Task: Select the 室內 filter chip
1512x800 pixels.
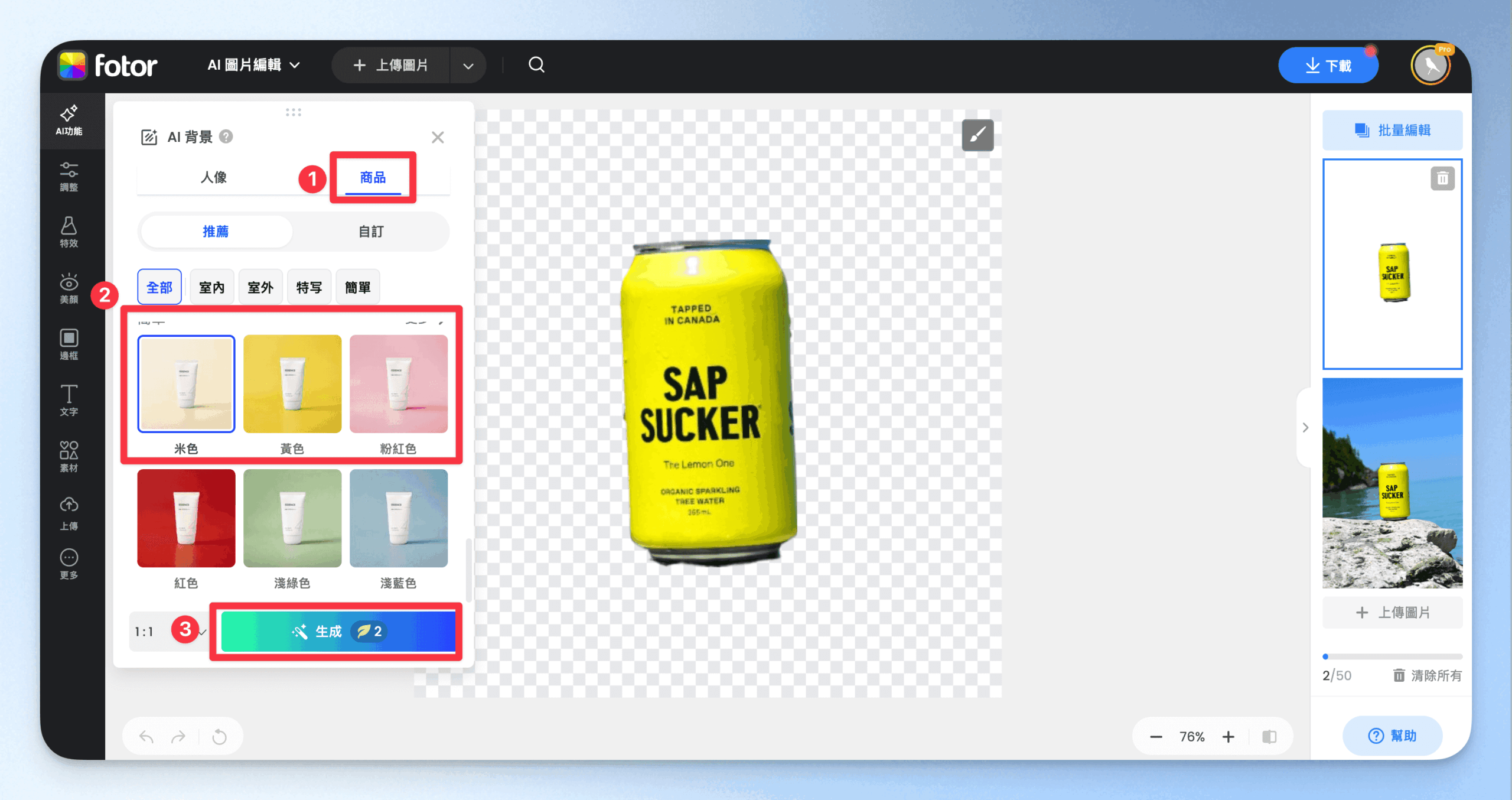Action: tap(211, 287)
